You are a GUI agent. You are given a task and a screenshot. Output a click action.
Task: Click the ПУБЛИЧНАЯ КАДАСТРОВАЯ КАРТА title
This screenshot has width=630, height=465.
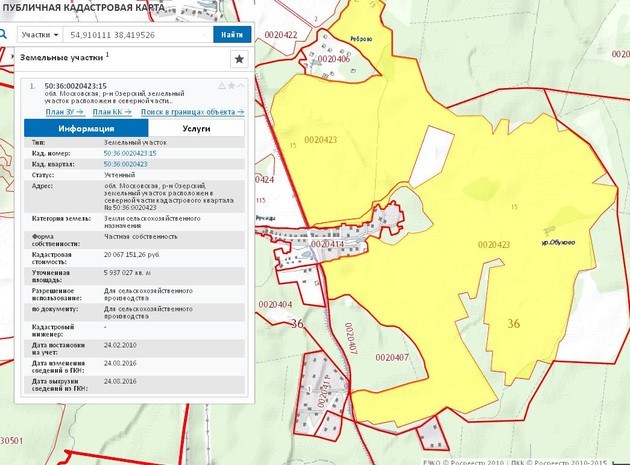tap(84, 8)
